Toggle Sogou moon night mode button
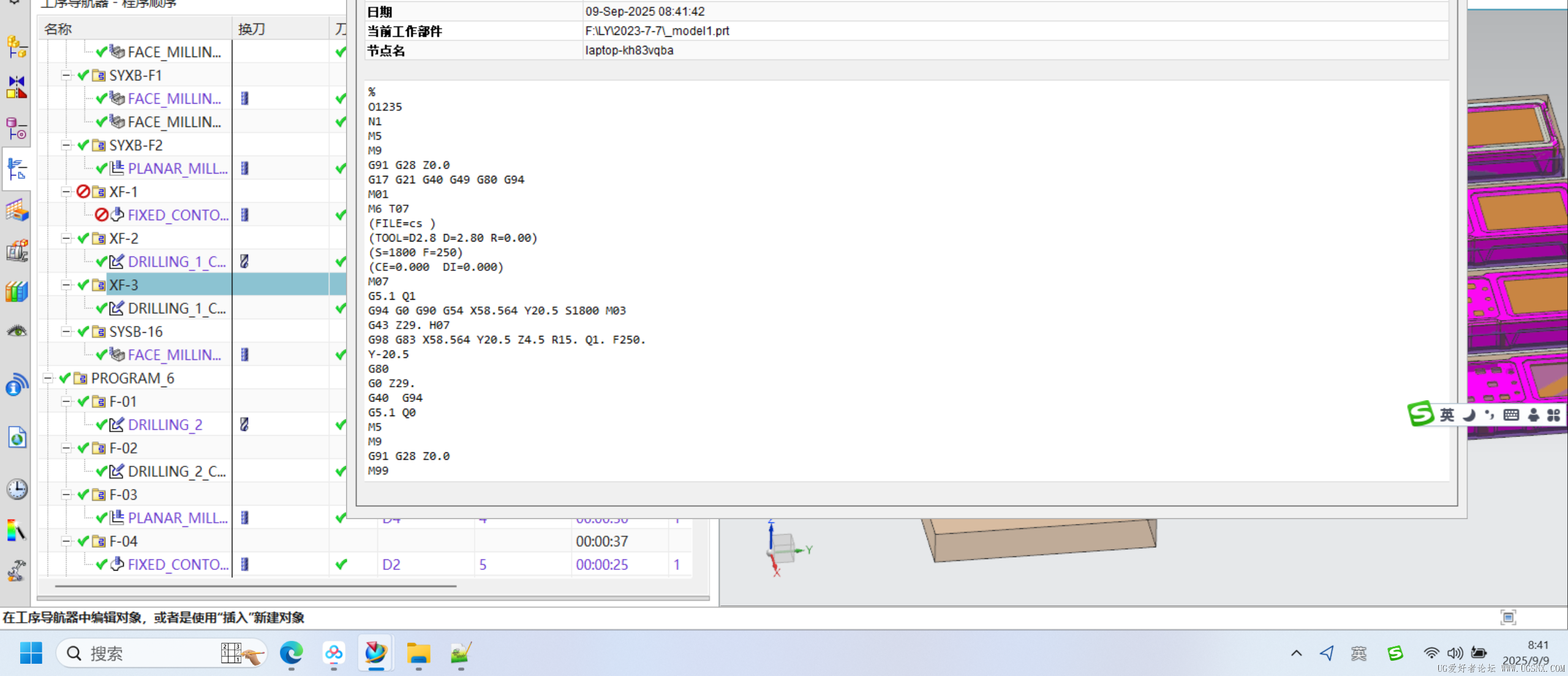The image size is (1568, 676). [1469, 415]
